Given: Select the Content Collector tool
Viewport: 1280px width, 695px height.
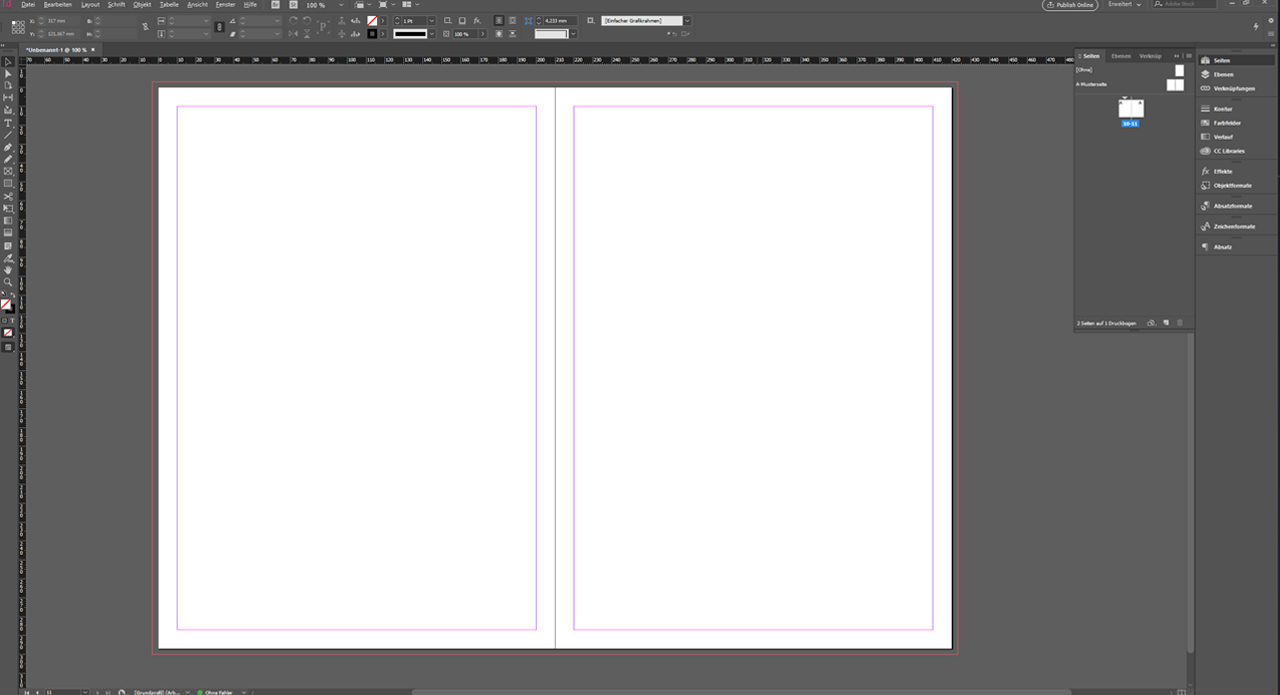Looking at the screenshot, I should (8, 110).
